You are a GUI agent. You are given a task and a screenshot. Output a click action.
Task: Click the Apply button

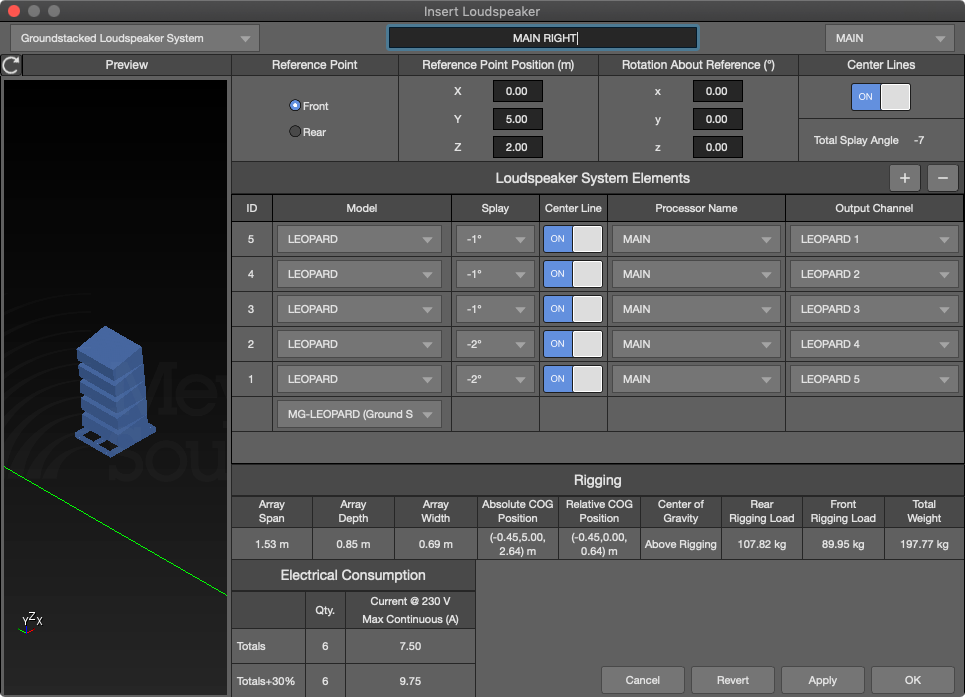pos(822,680)
